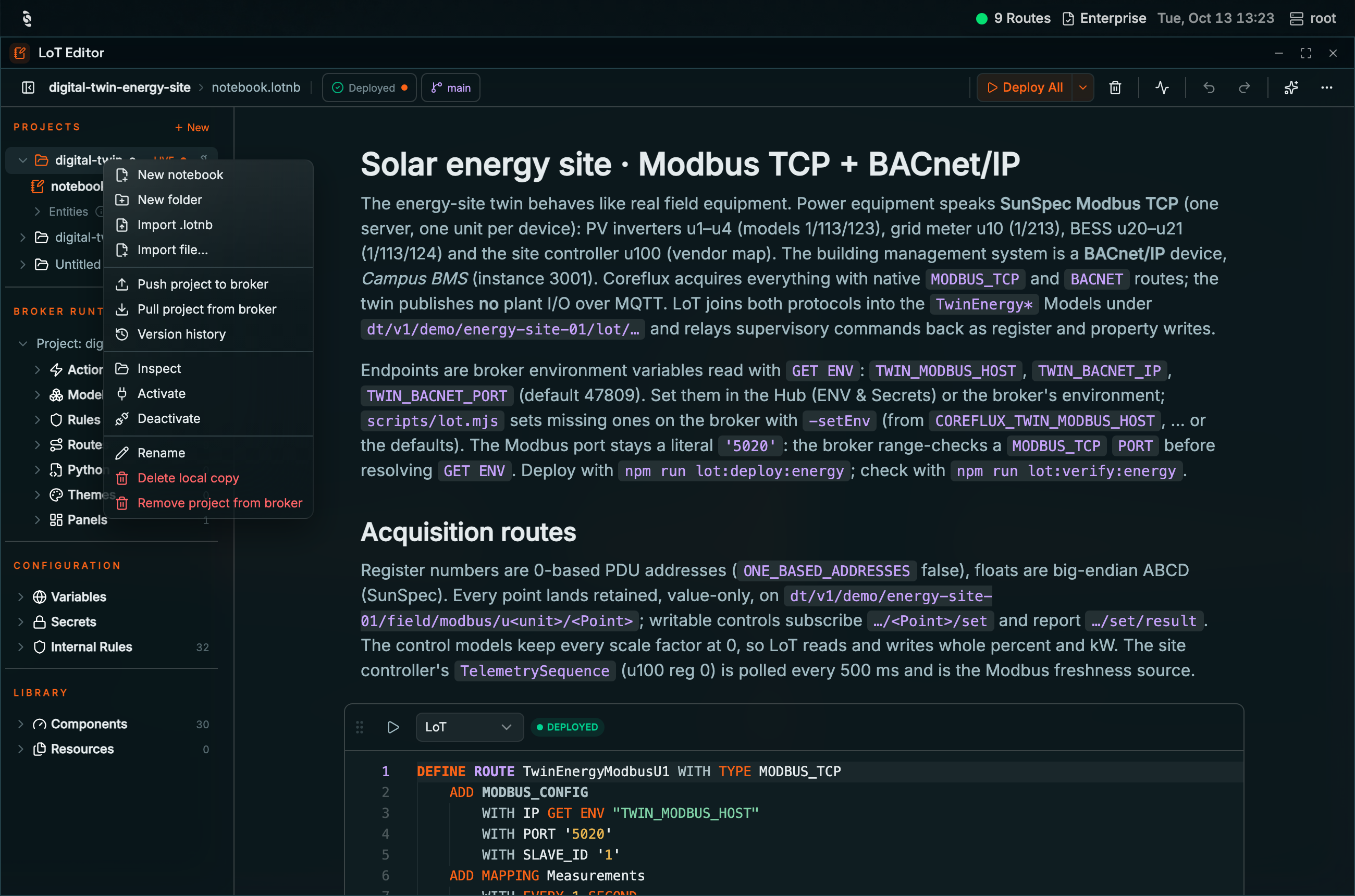Select Import file... menu entry
The image size is (1355, 896).
[208, 250]
